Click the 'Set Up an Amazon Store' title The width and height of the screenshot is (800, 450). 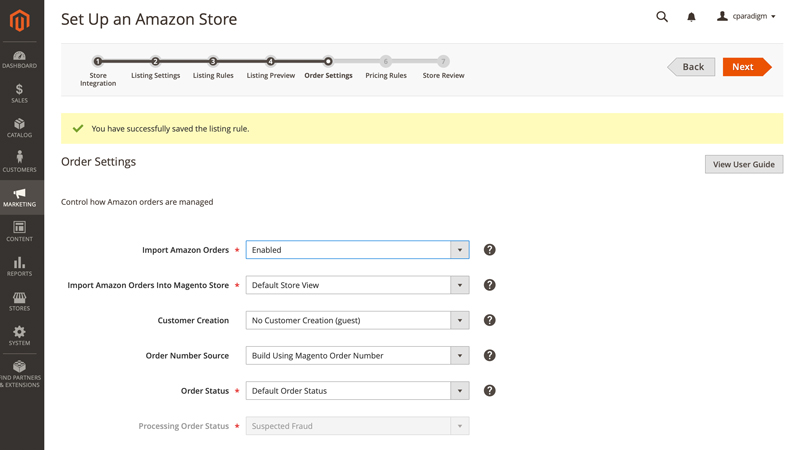coord(149,19)
